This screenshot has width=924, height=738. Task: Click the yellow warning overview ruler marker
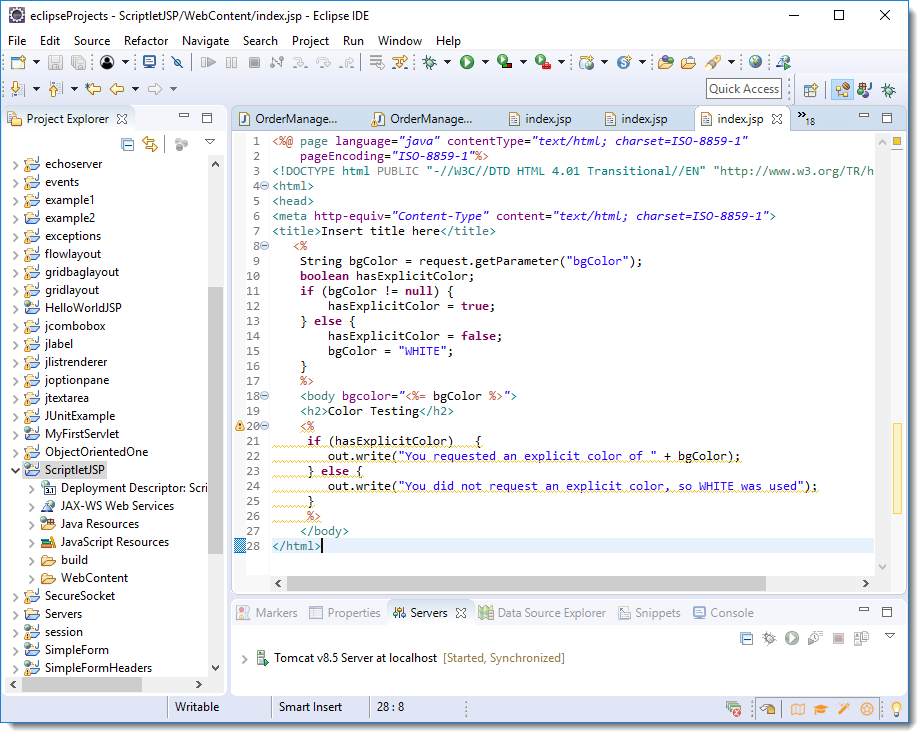coord(897,469)
